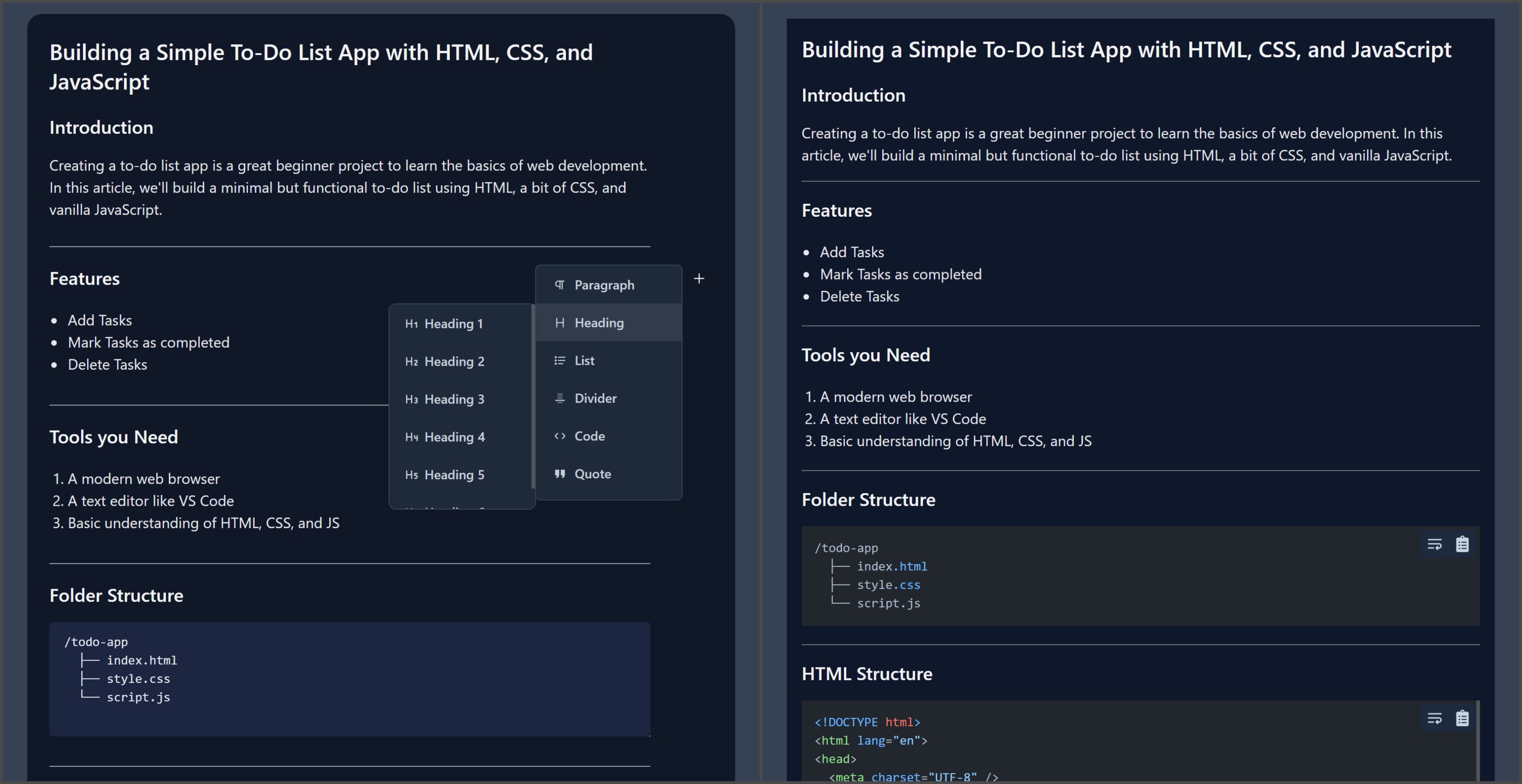Screen dimensions: 1522x784
Task: Click 'A modern web browser' in editor
Action: tap(144, 479)
